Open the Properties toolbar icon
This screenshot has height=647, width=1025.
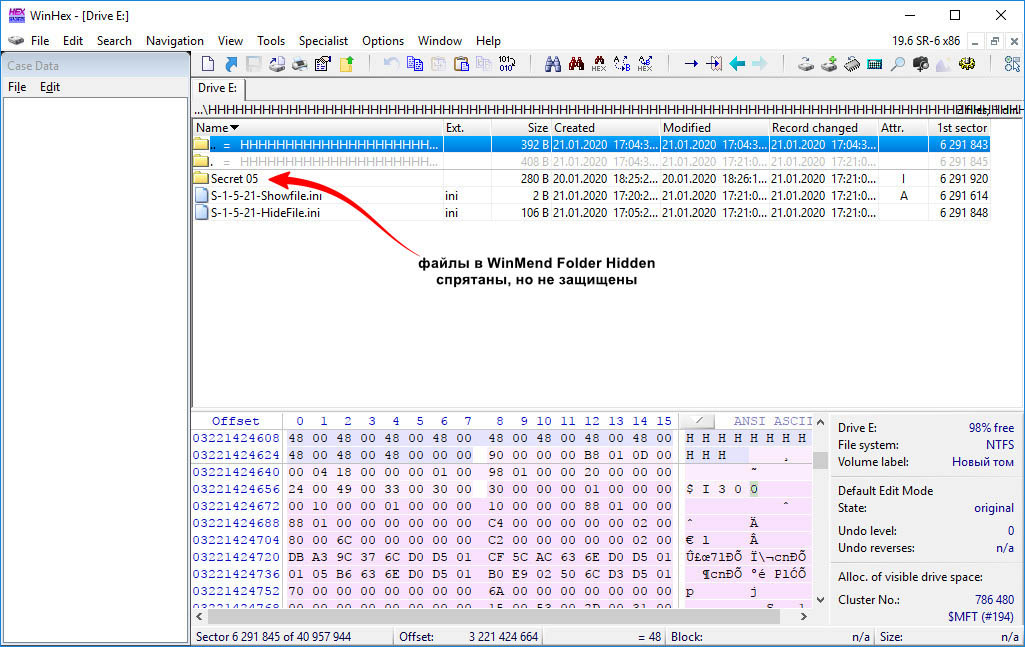pos(323,63)
